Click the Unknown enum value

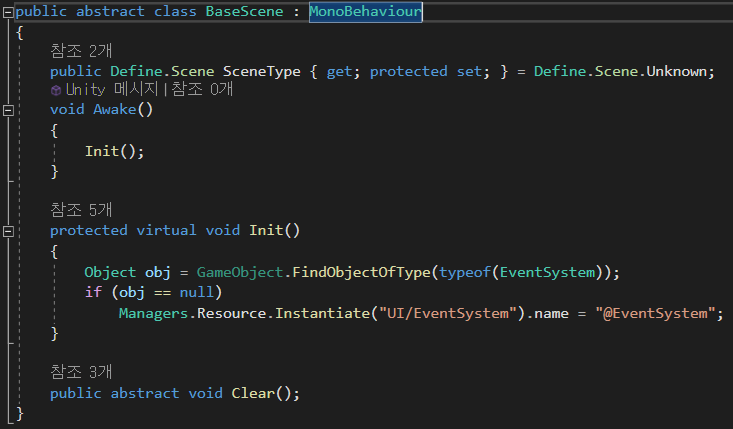(676, 72)
